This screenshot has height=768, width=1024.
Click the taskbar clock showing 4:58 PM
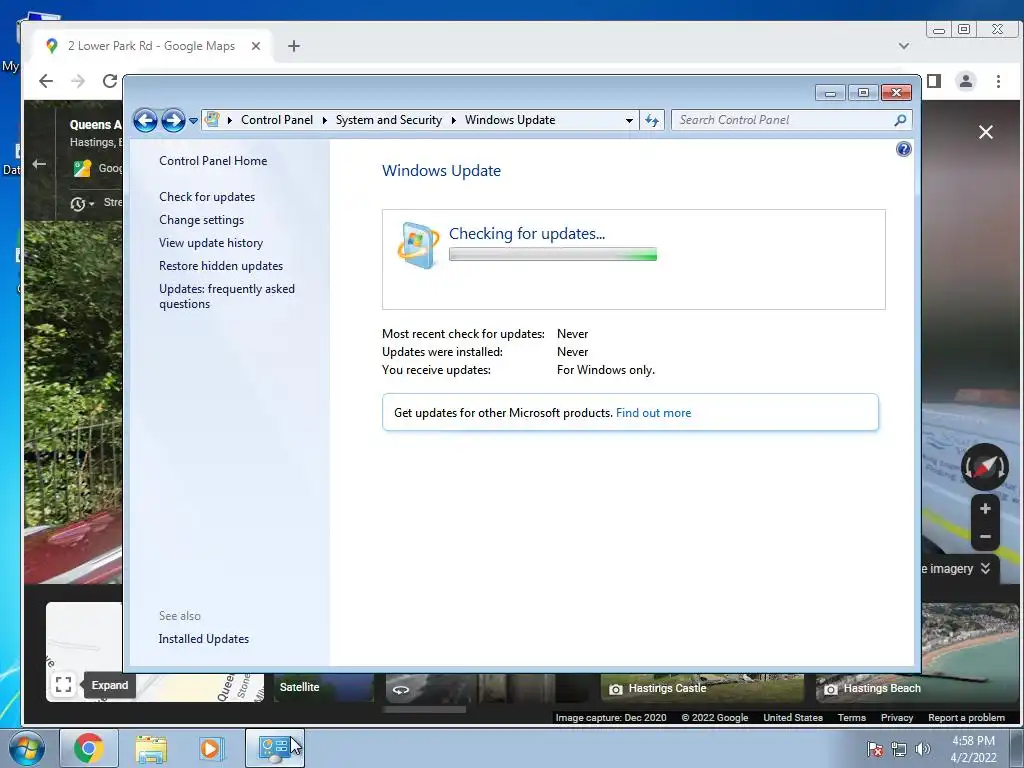973,749
